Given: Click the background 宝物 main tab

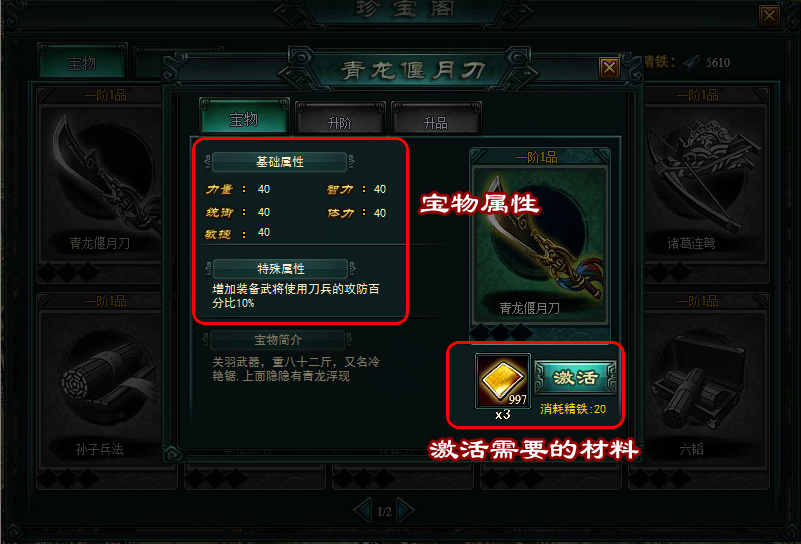Looking at the screenshot, I should 82,63.
